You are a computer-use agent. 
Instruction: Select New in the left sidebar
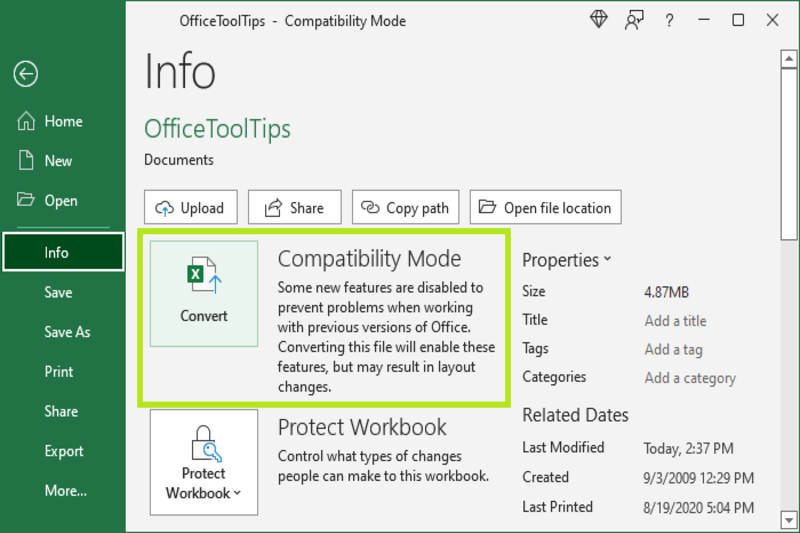tap(58, 161)
